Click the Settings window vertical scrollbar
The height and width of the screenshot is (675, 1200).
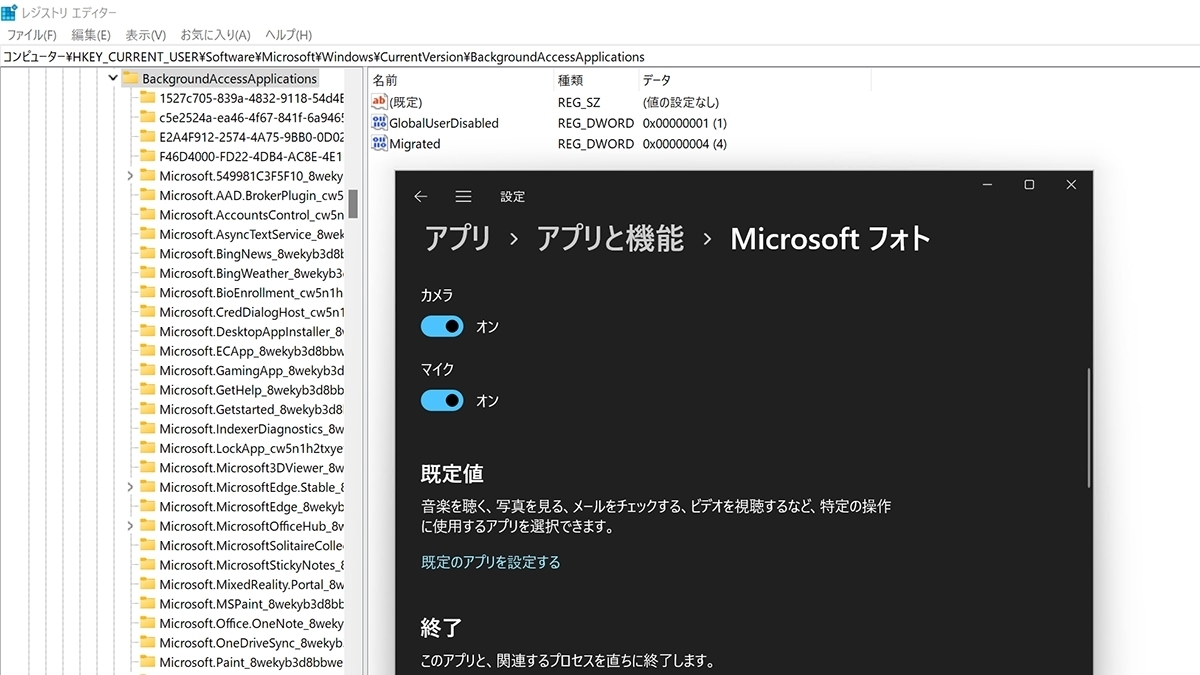(1088, 428)
